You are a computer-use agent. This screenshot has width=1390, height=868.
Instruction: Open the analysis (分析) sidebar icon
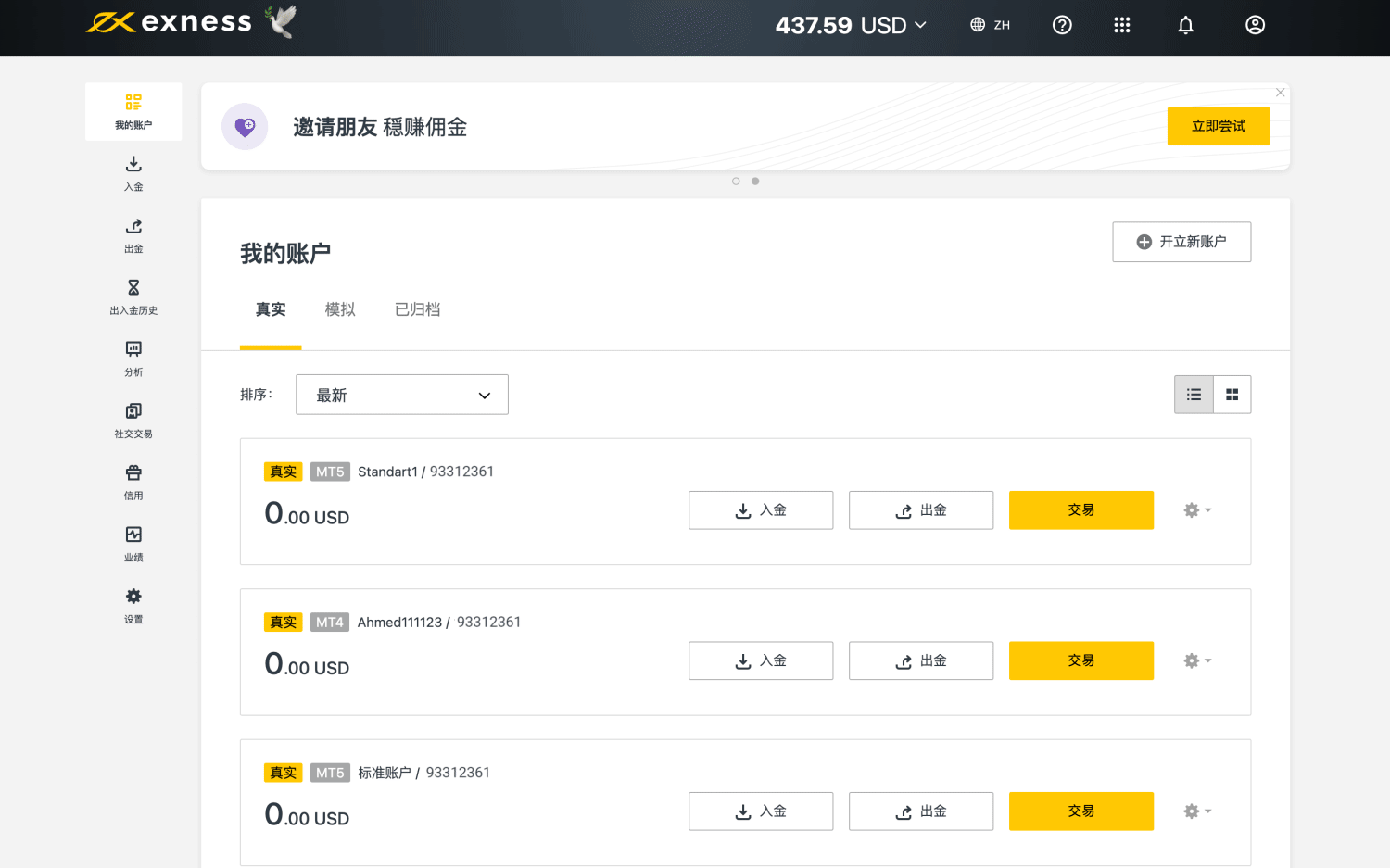[133, 350]
